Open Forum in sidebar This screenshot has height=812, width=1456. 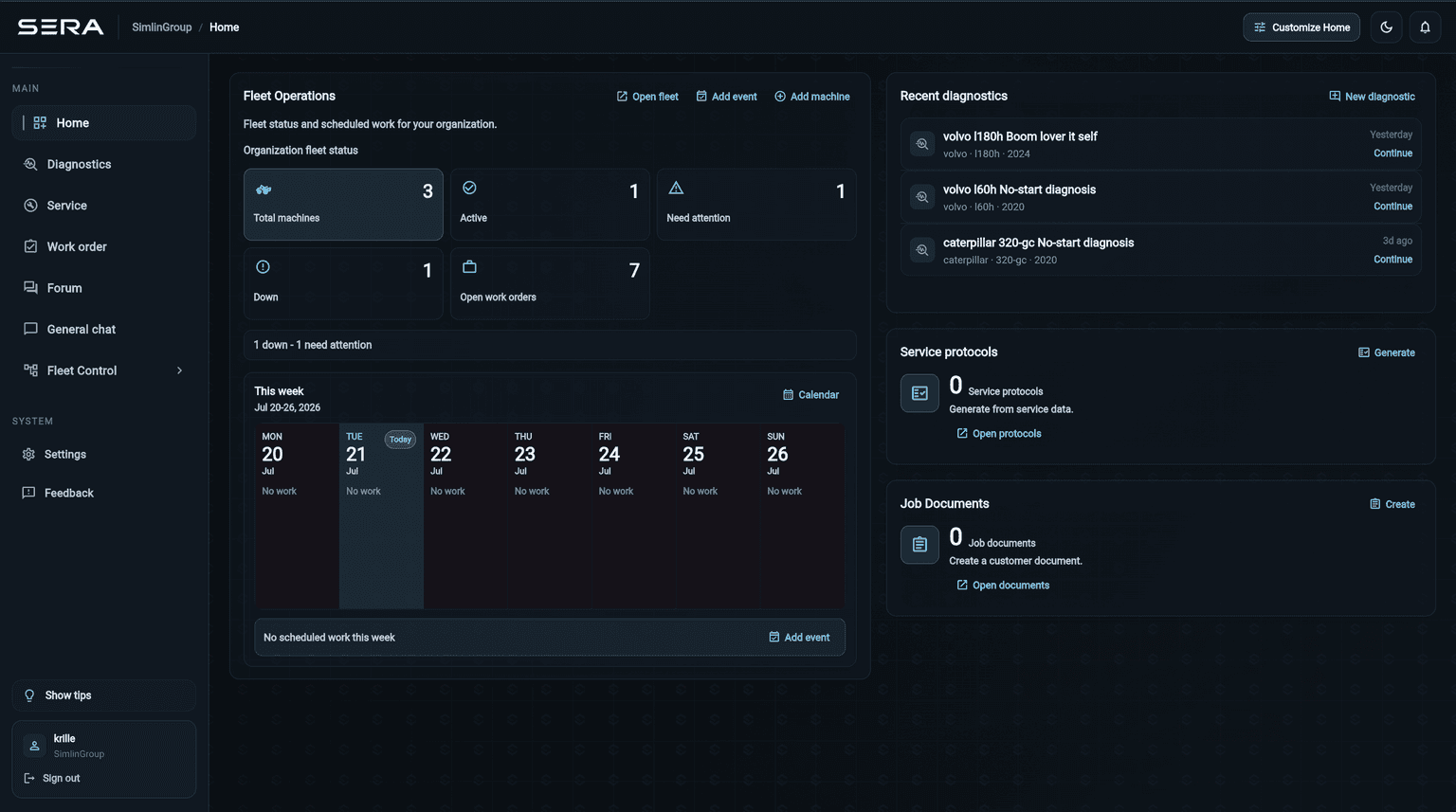click(104, 288)
